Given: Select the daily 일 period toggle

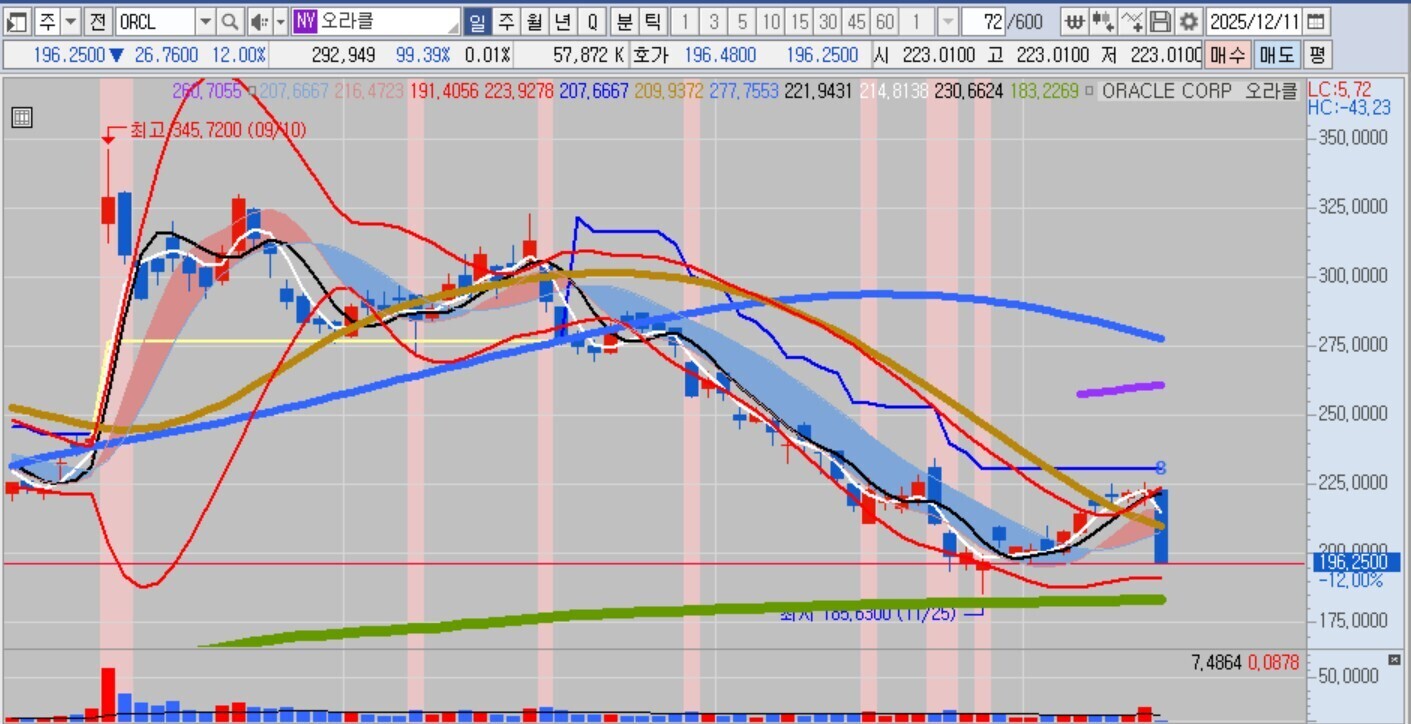Looking at the screenshot, I should (478, 21).
